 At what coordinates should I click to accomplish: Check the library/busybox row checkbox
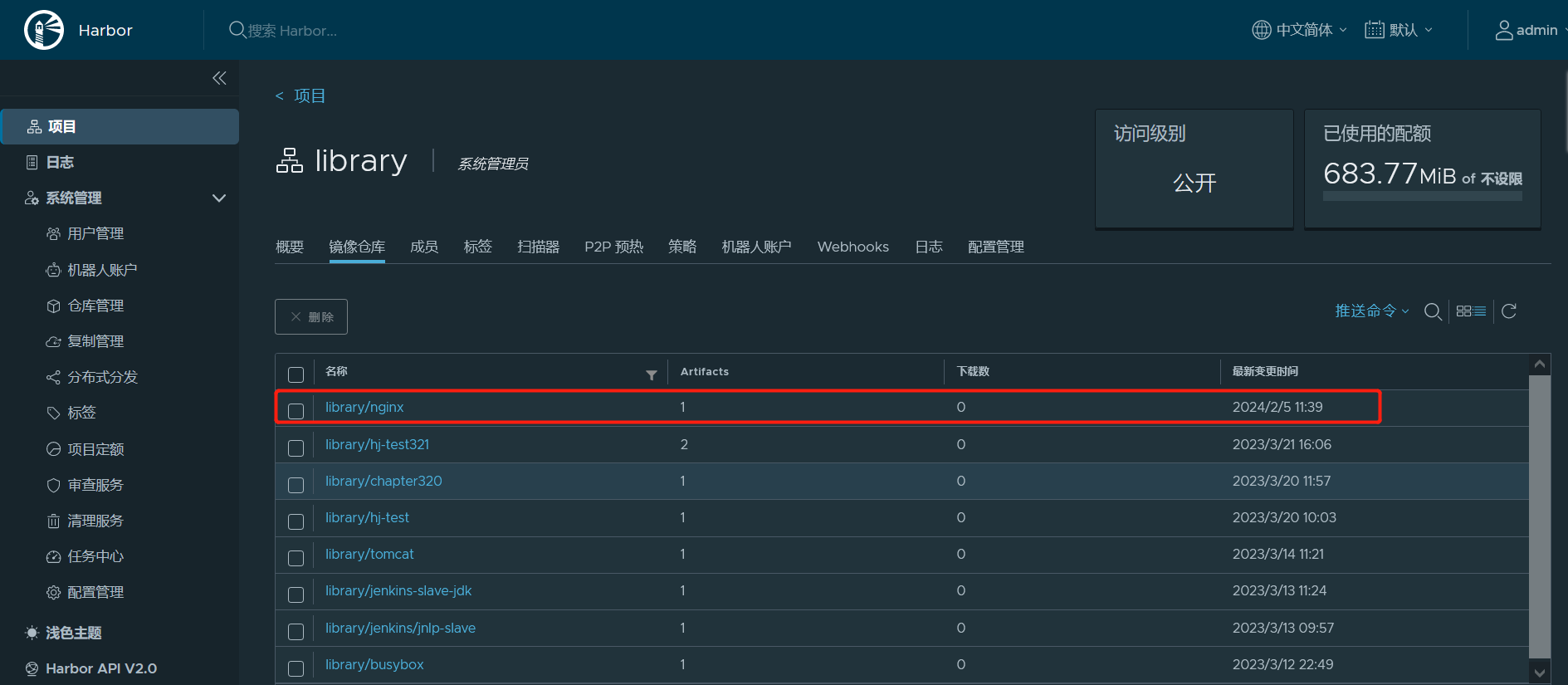pos(296,668)
